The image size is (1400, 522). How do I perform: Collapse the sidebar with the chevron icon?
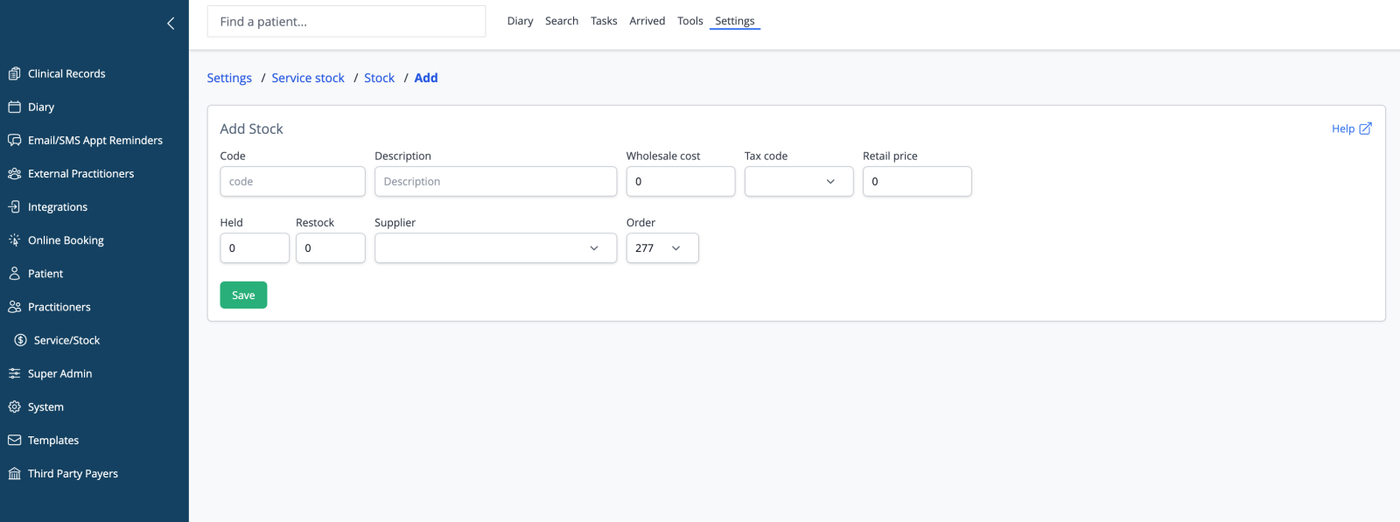(x=171, y=23)
